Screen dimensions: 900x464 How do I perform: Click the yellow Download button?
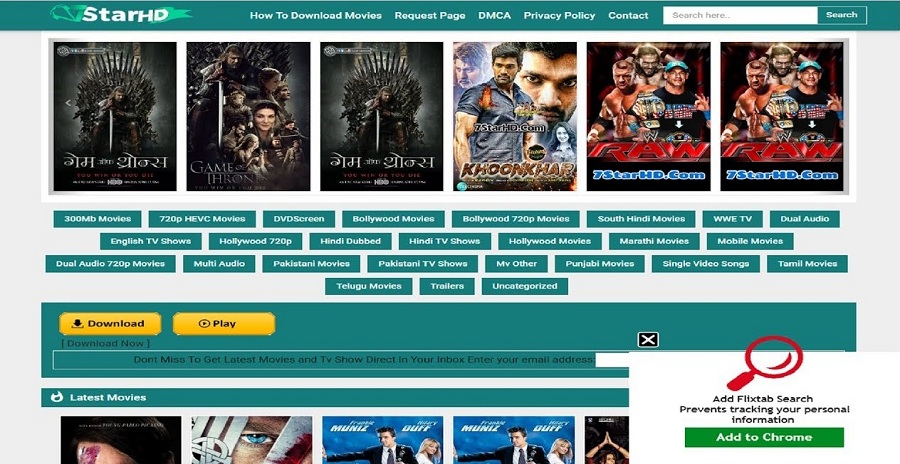110,324
